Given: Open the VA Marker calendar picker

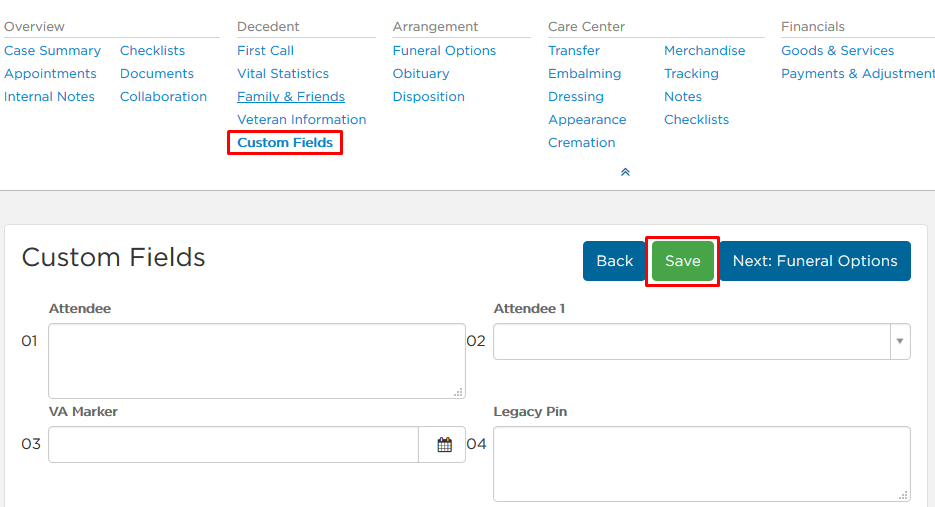Looking at the screenshot, I should [x=442, y=444].
